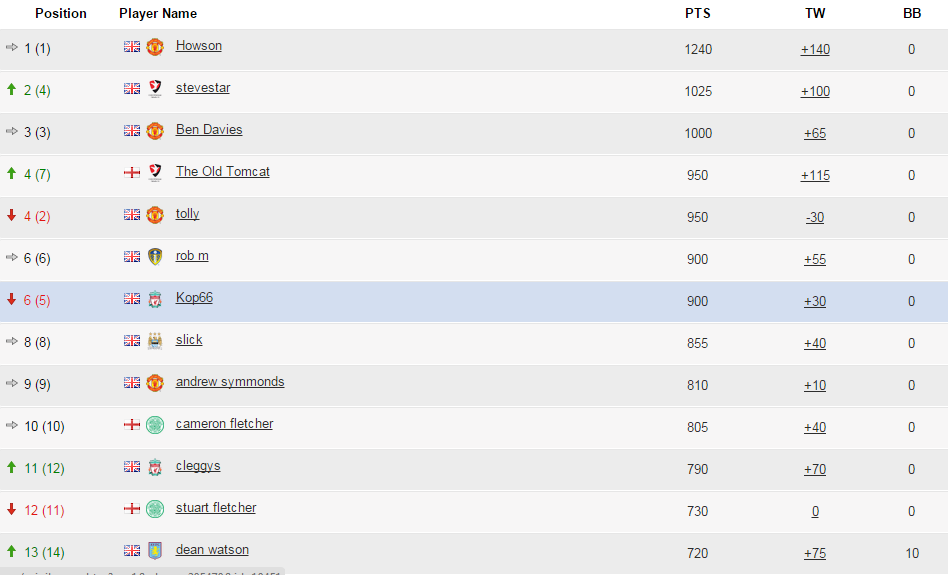Click red down arrow beside tolly's position
The image size is (948, 575).
click(x=11, y=215)
